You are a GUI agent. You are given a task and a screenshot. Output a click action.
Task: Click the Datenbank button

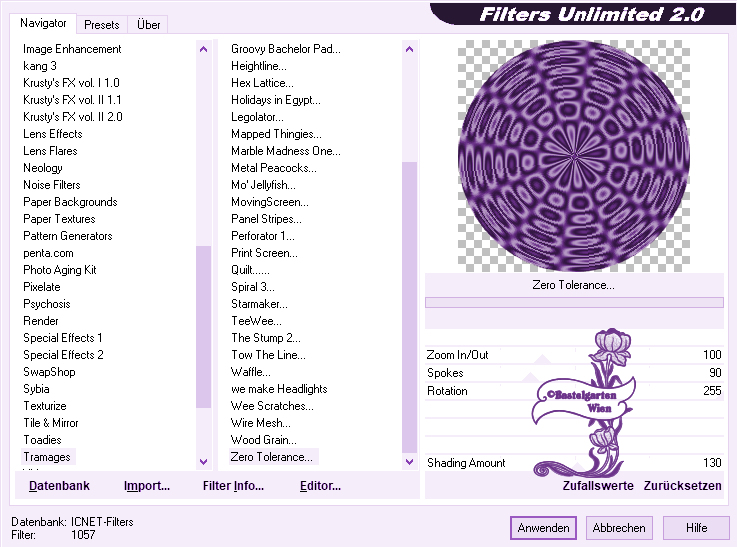point(59,485)
